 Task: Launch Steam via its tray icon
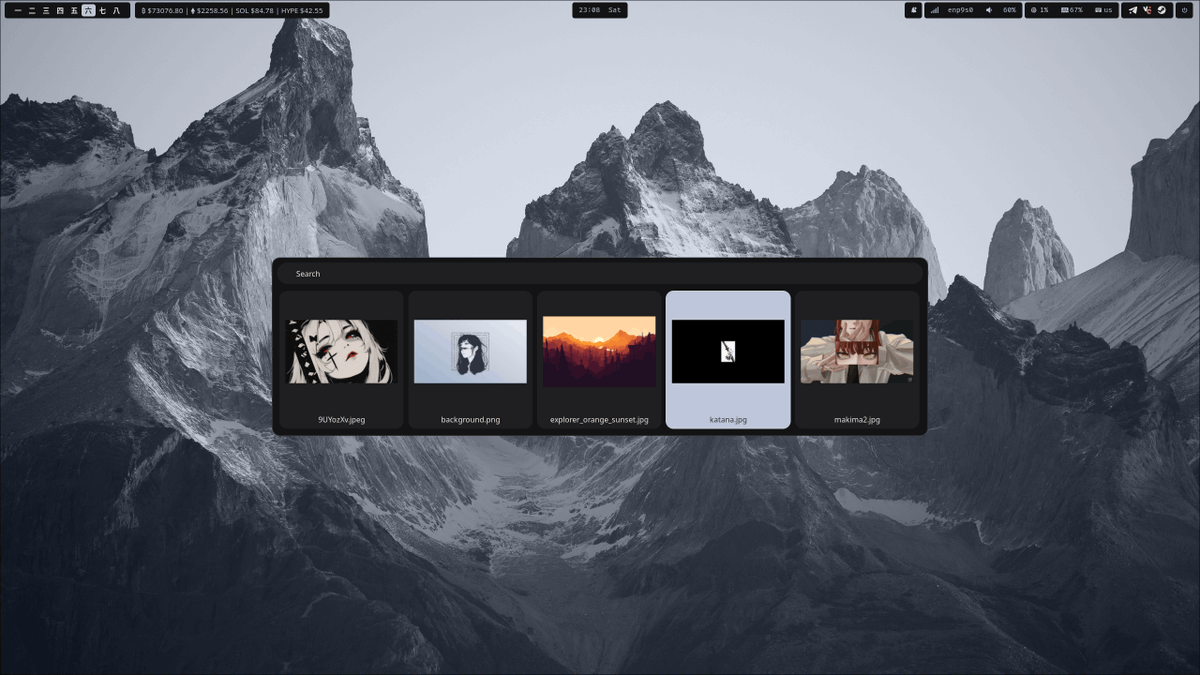1161,9
